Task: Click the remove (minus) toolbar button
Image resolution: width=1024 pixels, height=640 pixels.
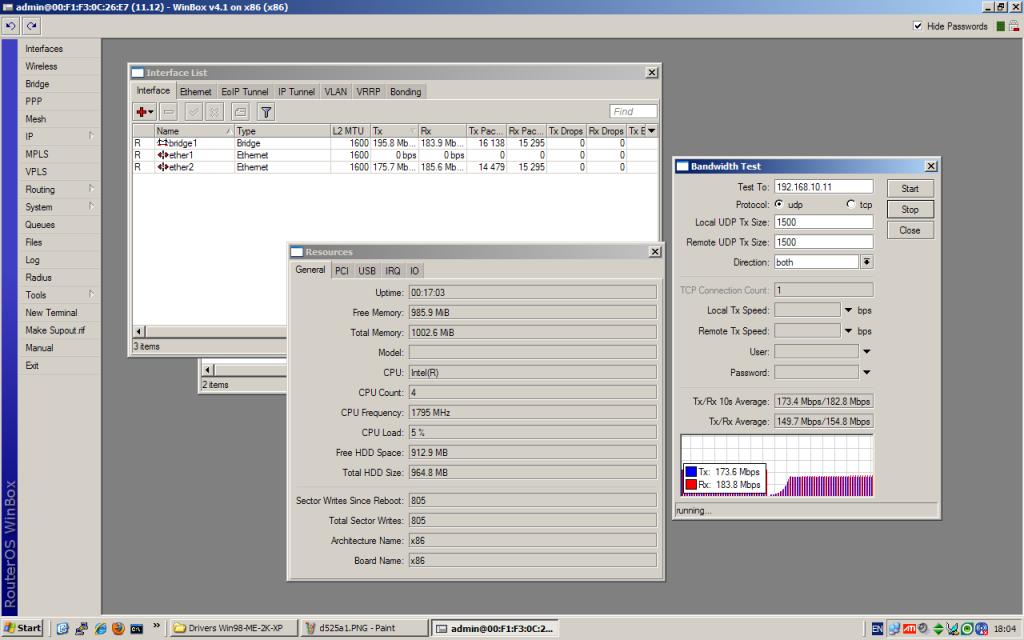Action: tap(169, 112)
